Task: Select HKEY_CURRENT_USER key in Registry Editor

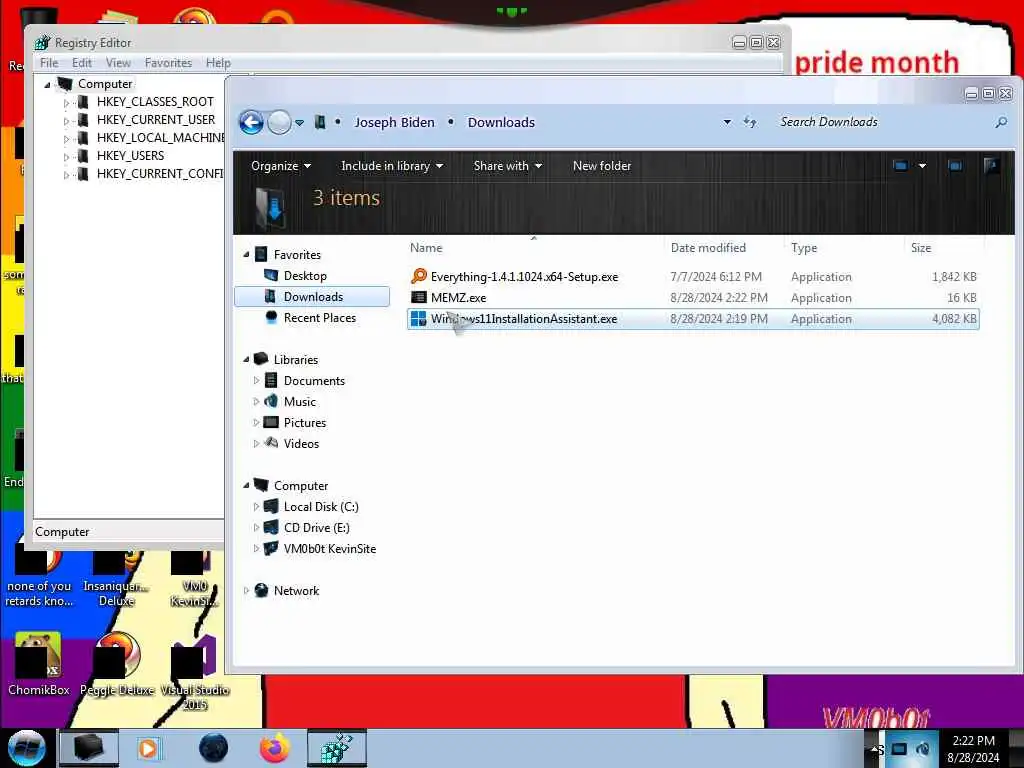Action: click(x=156, y=120)
